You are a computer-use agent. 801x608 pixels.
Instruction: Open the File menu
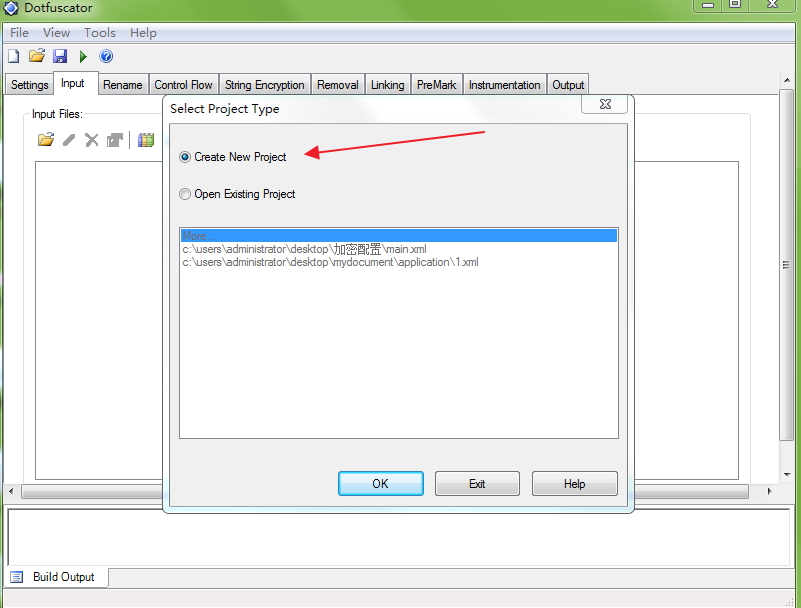click(x=19, y=33)
